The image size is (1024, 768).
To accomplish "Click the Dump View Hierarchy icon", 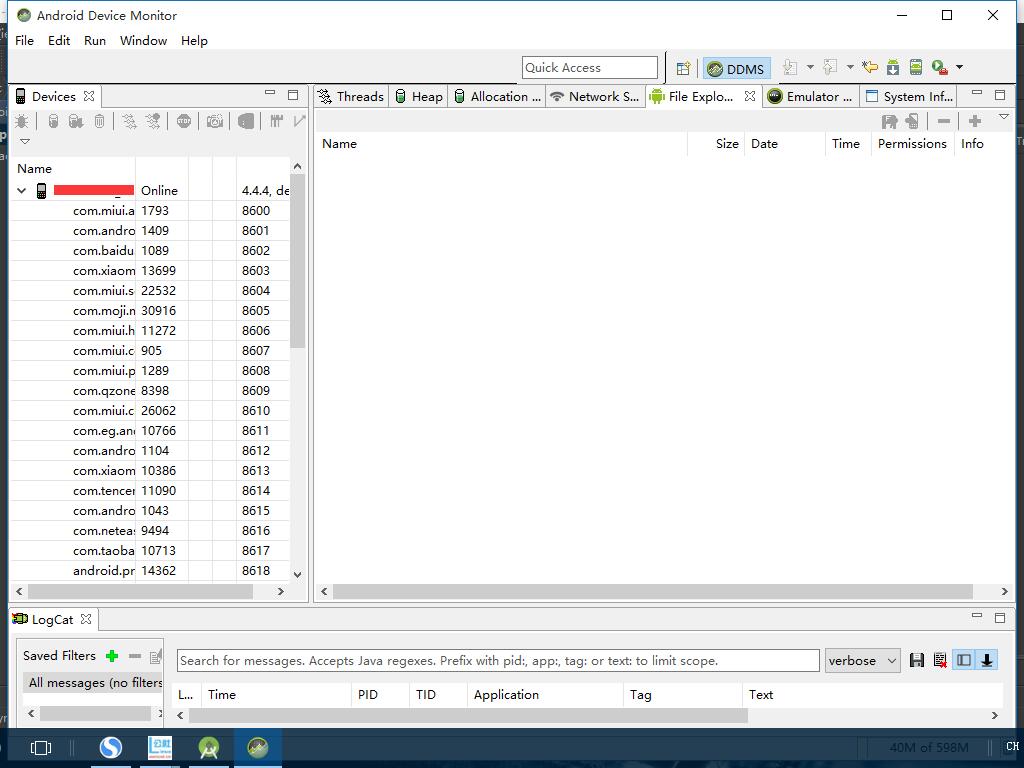I will point(246,121).
